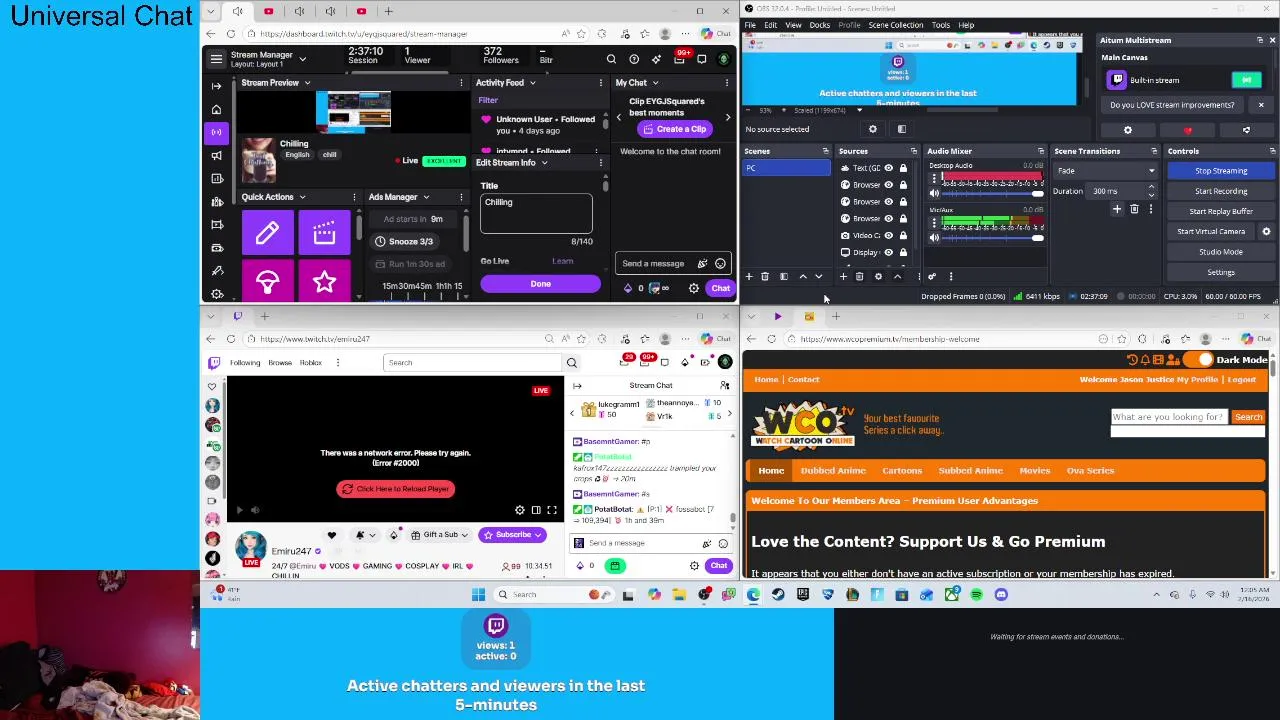Click the Done button in Edit Stream Info

point(540,284)
